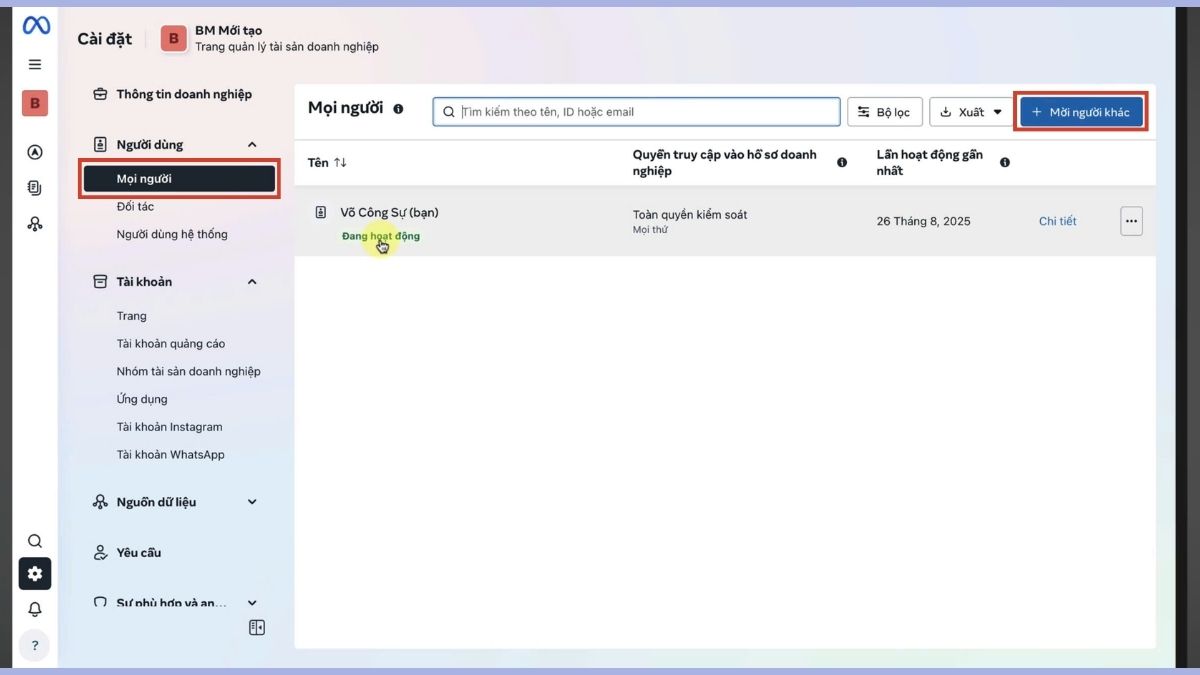Open the three-dot menu for Võ Công Sự
The height and width of the screenshot is (675, 1200).
[1131, 221]
